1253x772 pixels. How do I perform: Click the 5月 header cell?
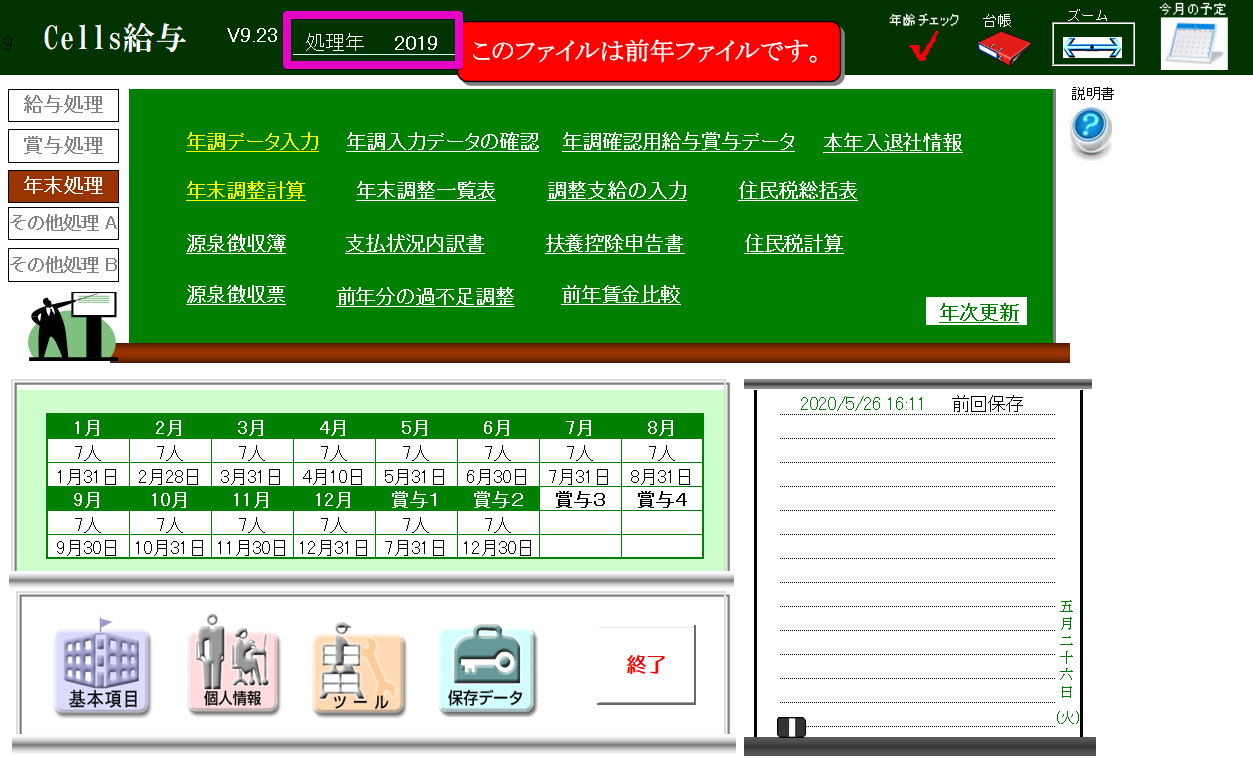pos(416,428)
